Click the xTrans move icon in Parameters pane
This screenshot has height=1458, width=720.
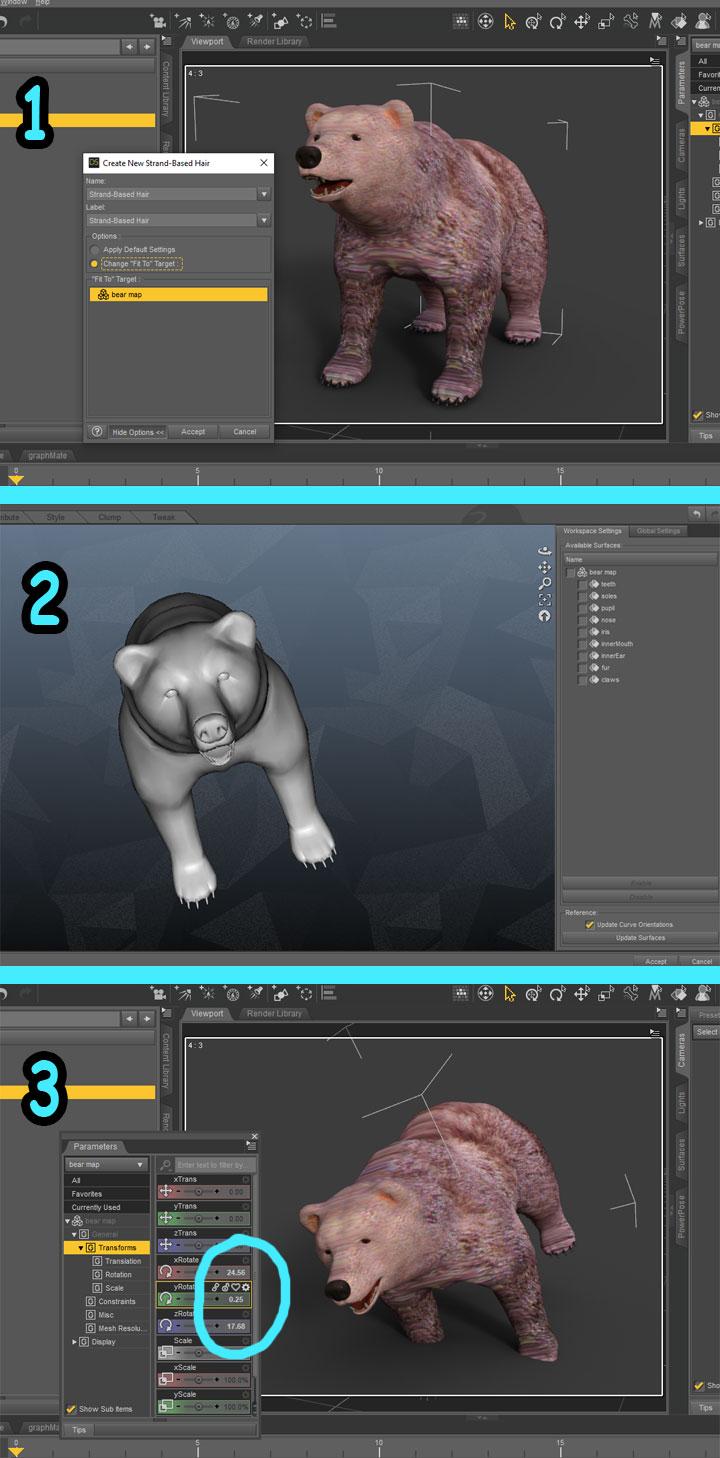(165, 1191)
